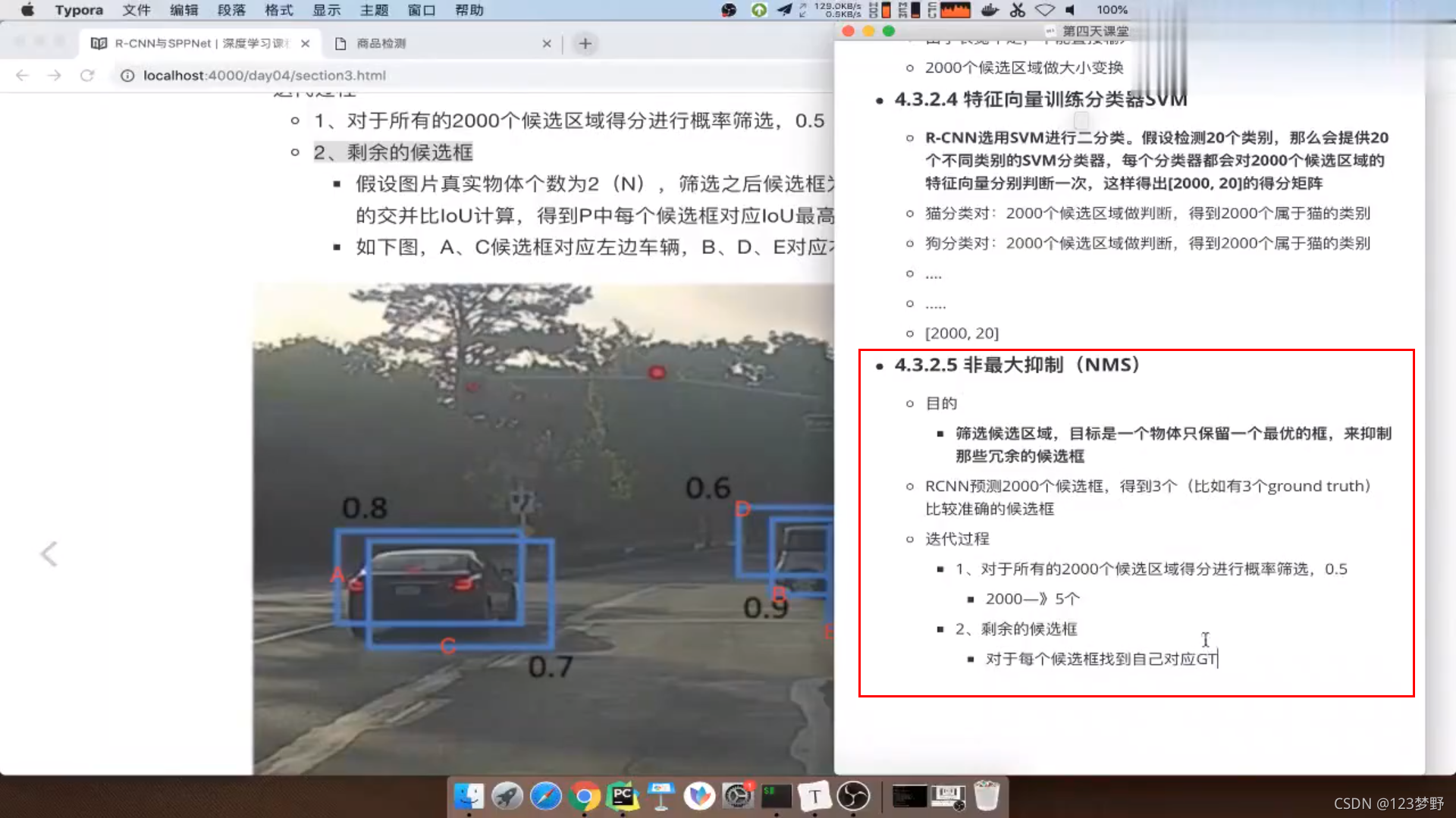The height and width of the screenshot is (818, 1456).
Task: Reload the current page
Action: [x=87, y=75]
